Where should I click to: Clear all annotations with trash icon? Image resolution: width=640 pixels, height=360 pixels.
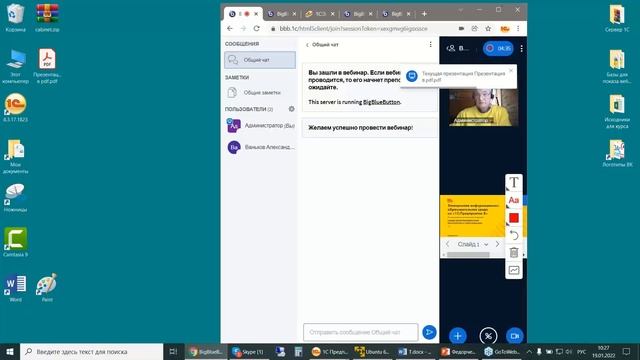pyautogui.click(x=514, y=253)
